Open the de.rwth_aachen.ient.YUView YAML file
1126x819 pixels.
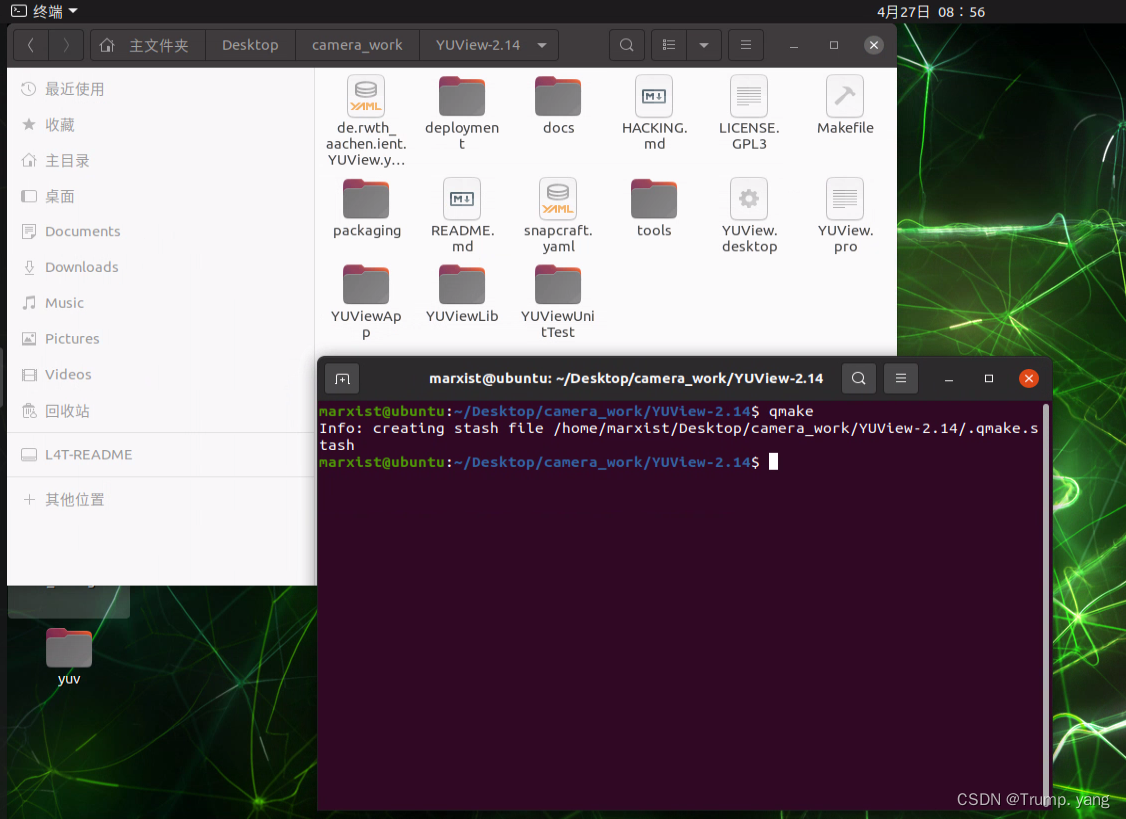(x=366, y=97)
